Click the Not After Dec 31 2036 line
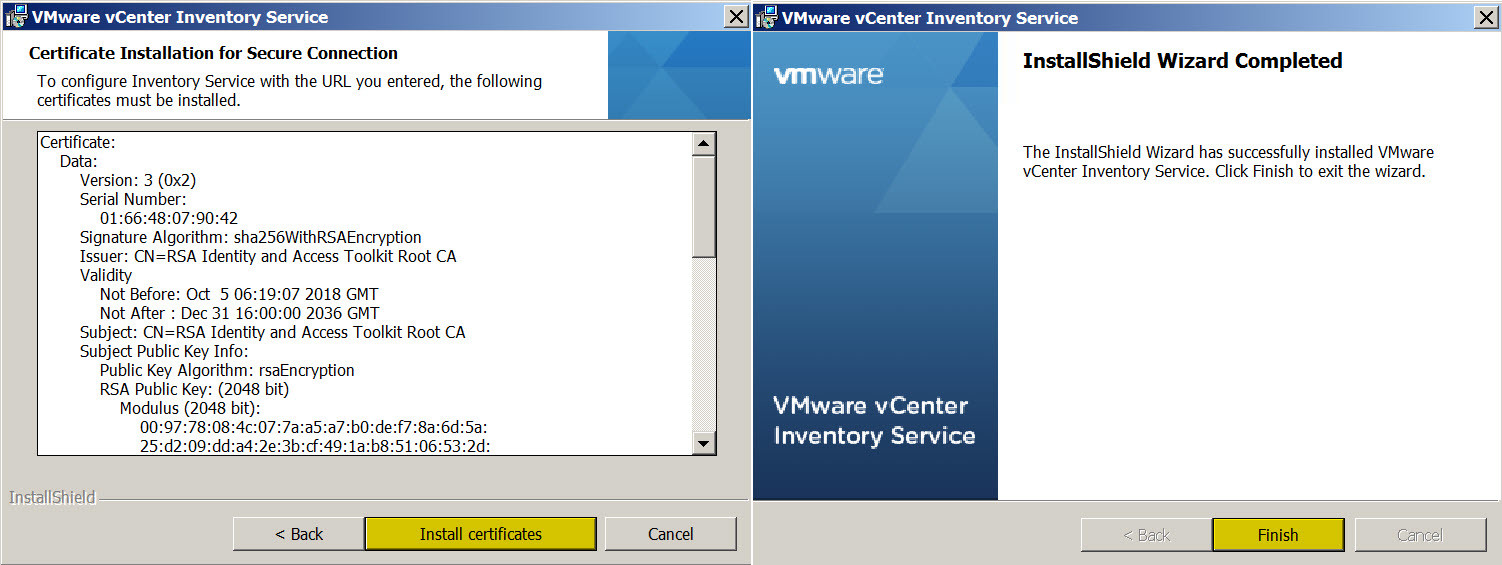Image resolution: width=1502 pixels, height=565 pixels. [x=240, y=313]
